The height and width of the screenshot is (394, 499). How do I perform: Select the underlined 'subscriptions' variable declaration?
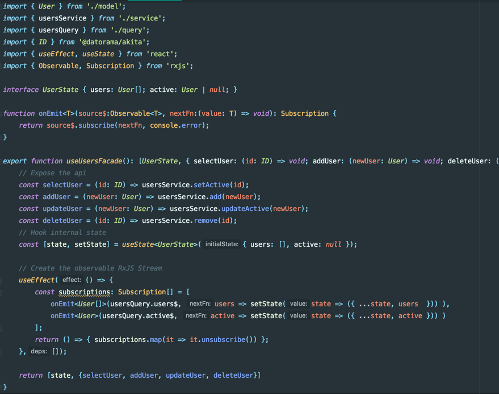84,292
